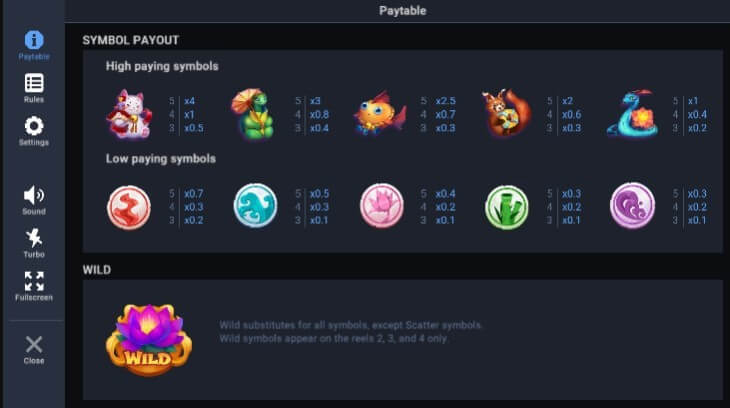Viewport: 730px width, 408px height.
Task: Open the Paytable info tab
Action: [33, 45]
